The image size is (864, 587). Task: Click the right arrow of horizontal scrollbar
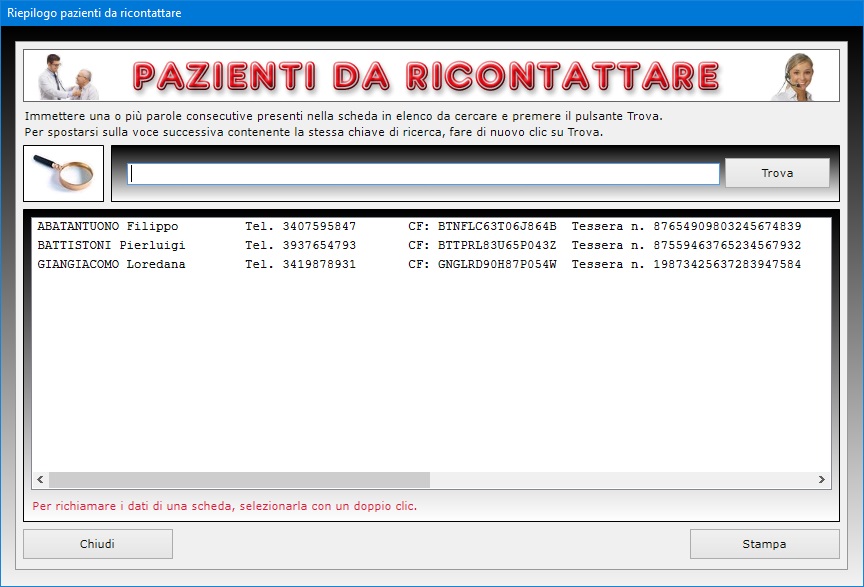click(822, 480)
